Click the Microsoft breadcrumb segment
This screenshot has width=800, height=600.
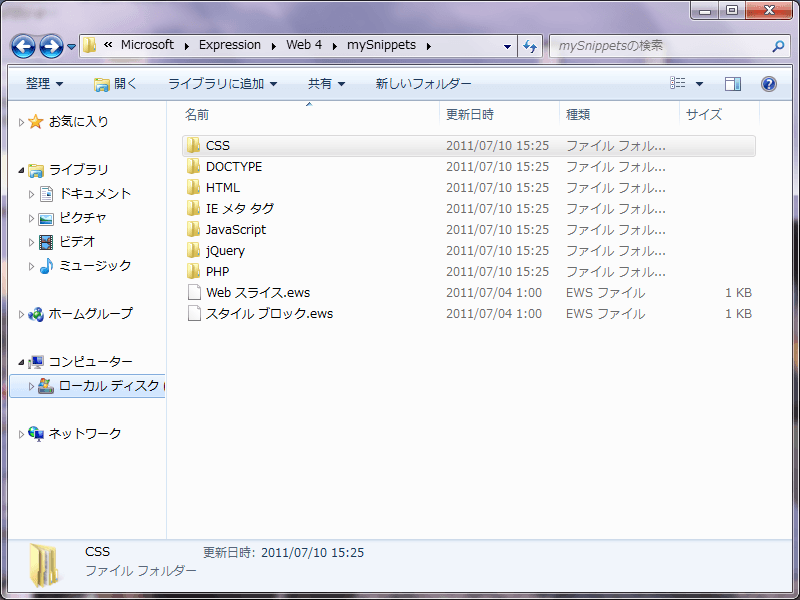tap(147, 45)
